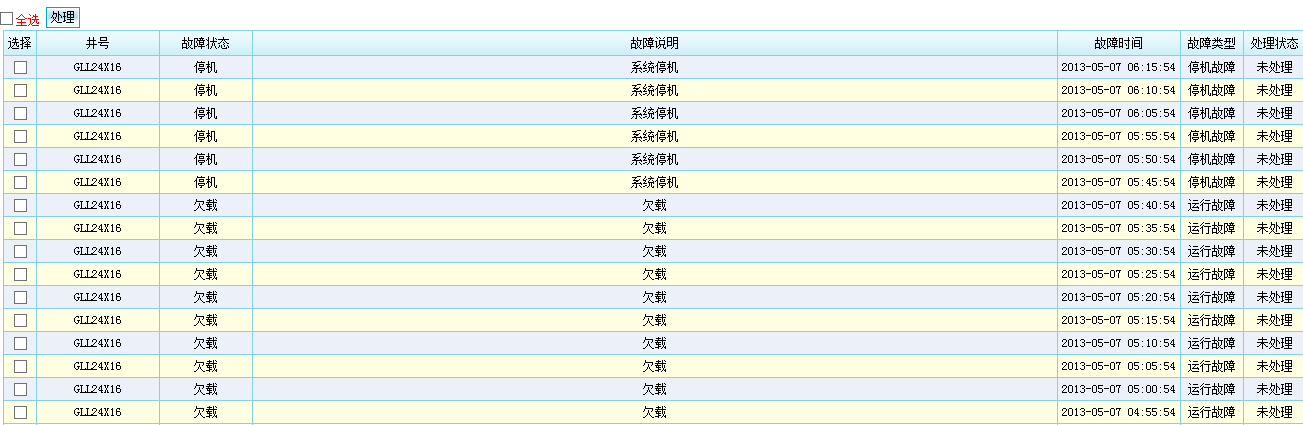Click 系统停机 description in the 06:10:54 row
1303x425 pixels.
pyautogui.click(x=654, y=90)
